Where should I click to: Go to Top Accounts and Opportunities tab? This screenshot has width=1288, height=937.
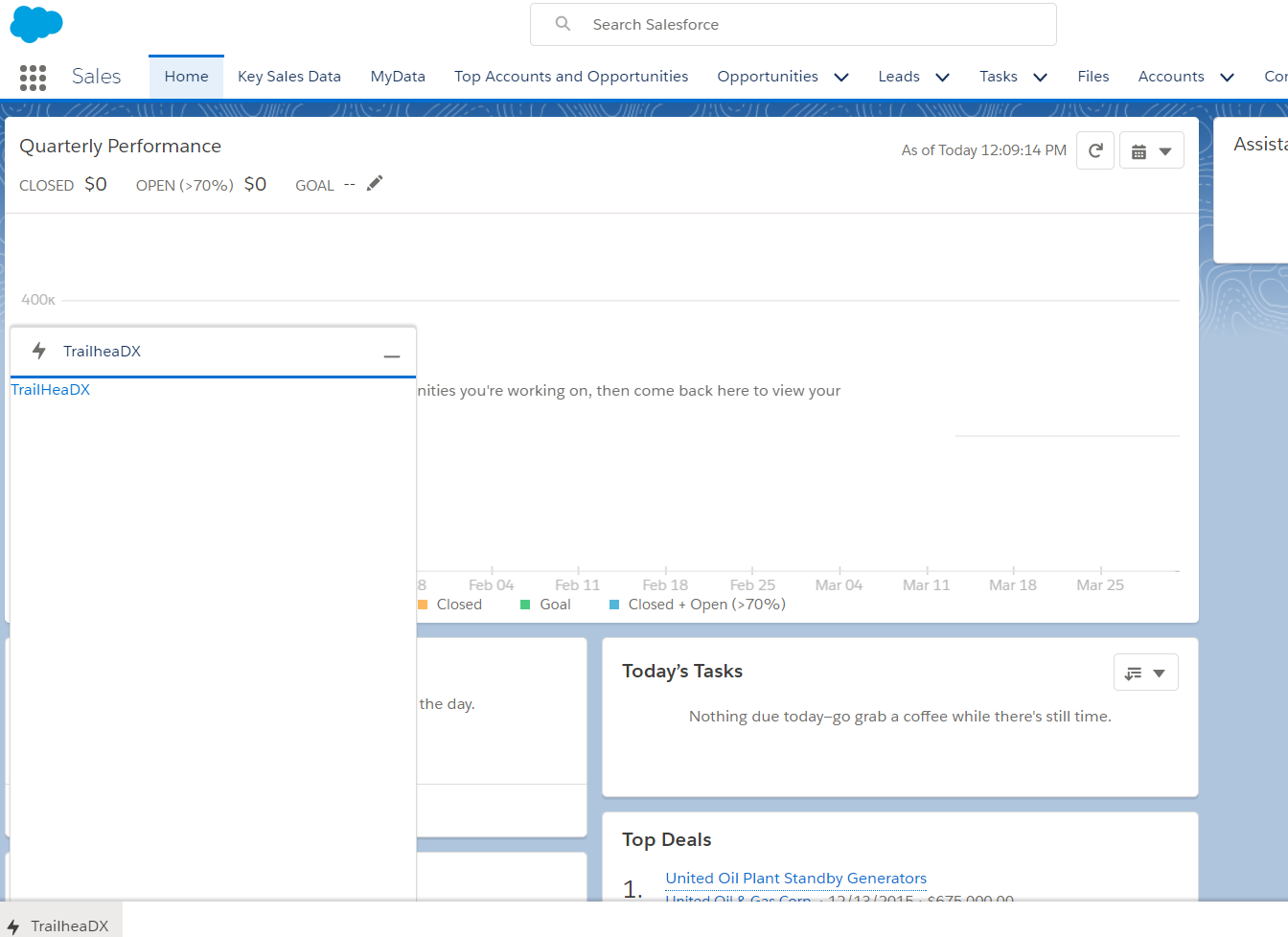[x=571, y=77]
